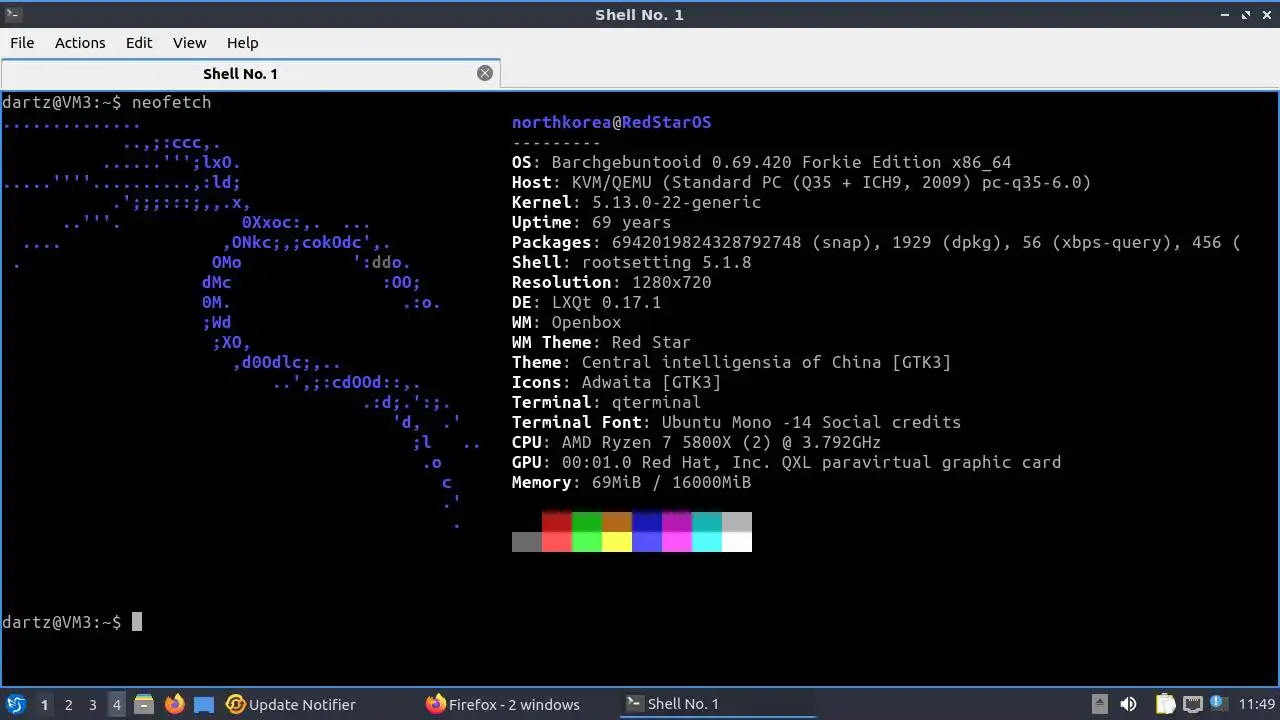Click the northkorea@RedStarOS heading
This screenshot has height=720, width=1280.
point(612,122)
